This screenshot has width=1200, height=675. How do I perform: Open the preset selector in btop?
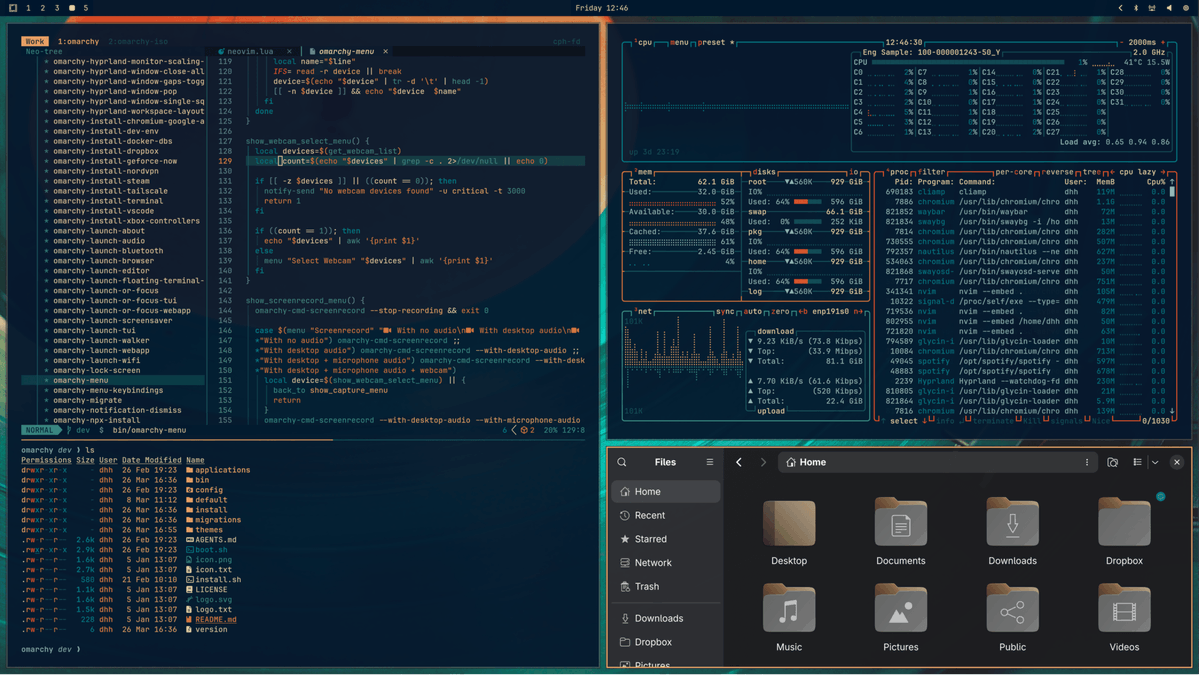(x=712, y=43)
